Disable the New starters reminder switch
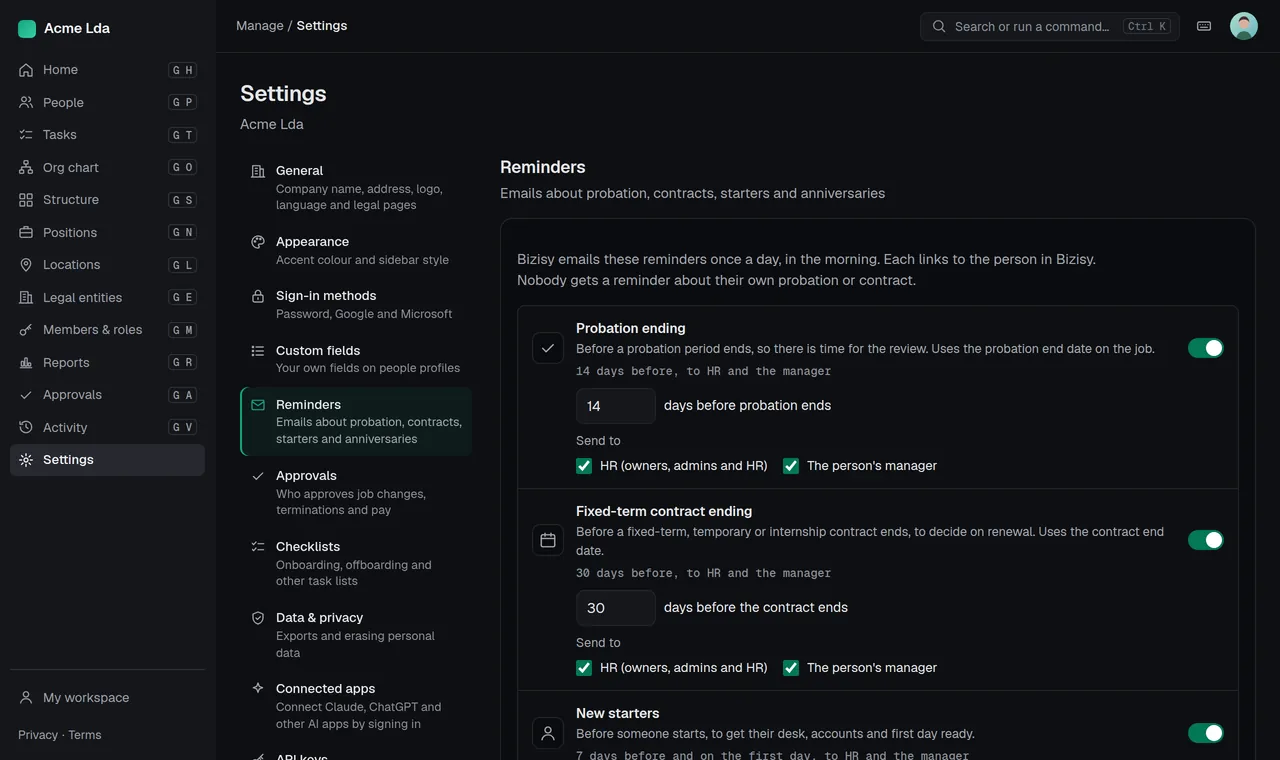1280x760 pixels. click(x=1206, y=733)
